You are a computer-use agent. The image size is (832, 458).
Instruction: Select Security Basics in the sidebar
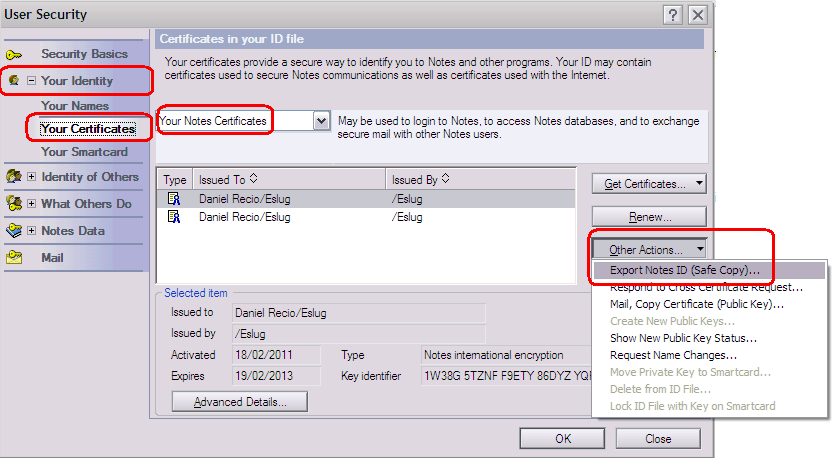coord(84,54)
